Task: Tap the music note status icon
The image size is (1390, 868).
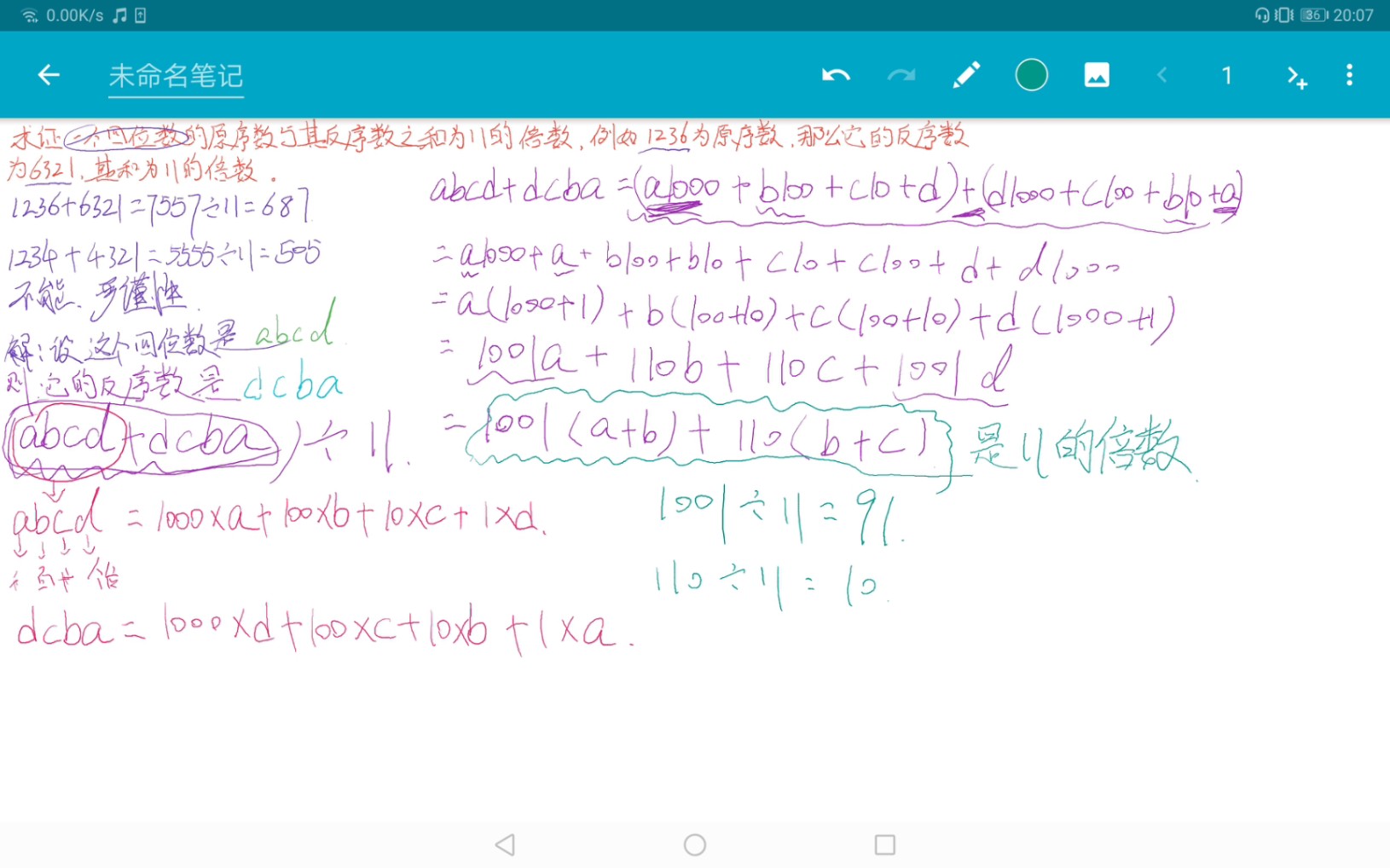Action: coord(120,15)
